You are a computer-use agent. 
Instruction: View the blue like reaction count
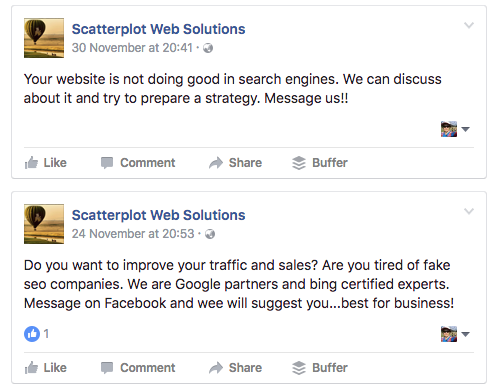coord(37,334)
